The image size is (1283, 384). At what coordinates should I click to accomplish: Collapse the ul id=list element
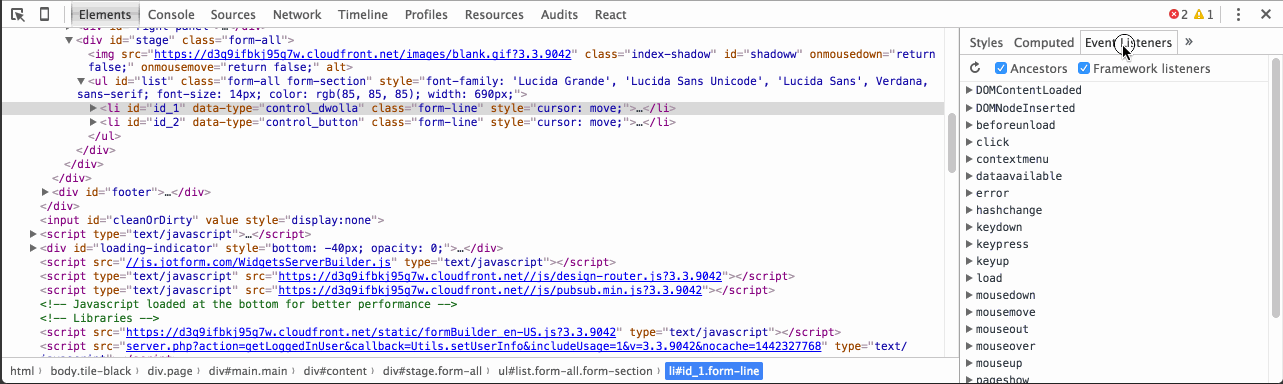pyautogui.click(x=82, y=81)
